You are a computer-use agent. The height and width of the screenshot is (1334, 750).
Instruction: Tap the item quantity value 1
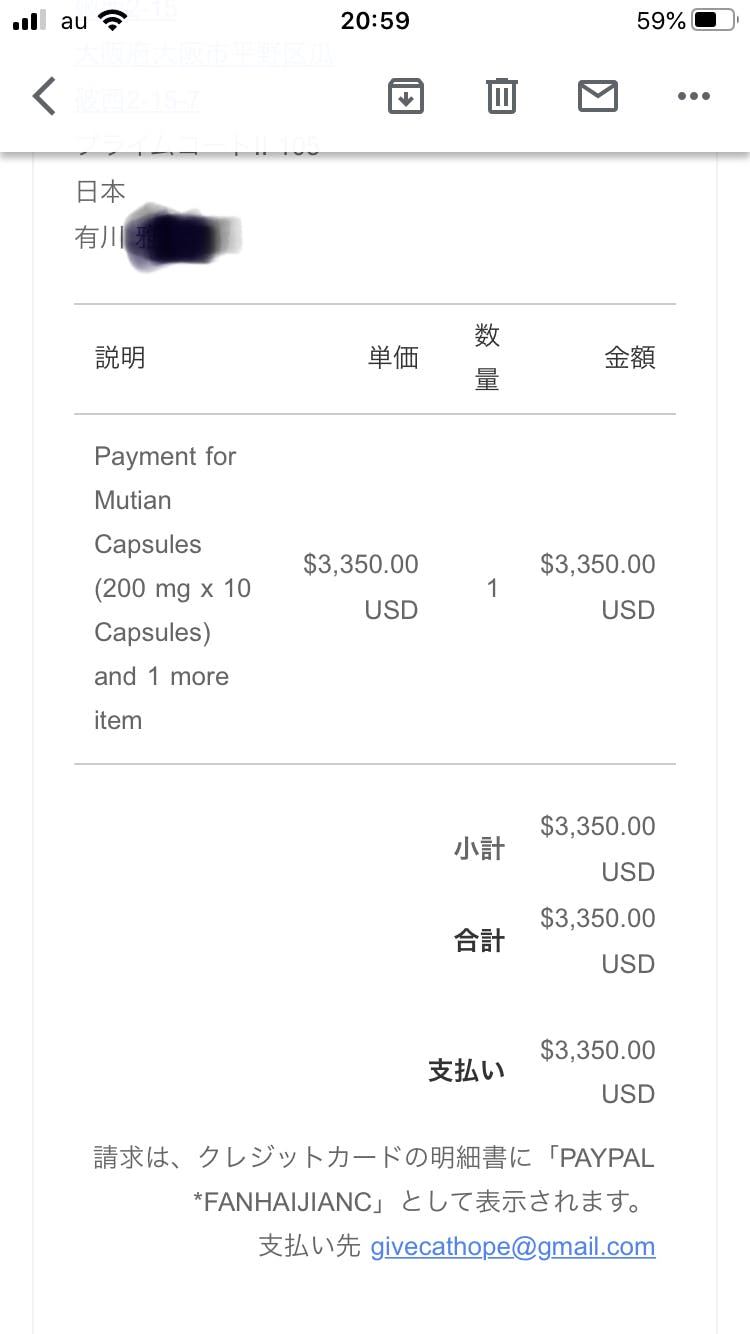coord(492,588)
